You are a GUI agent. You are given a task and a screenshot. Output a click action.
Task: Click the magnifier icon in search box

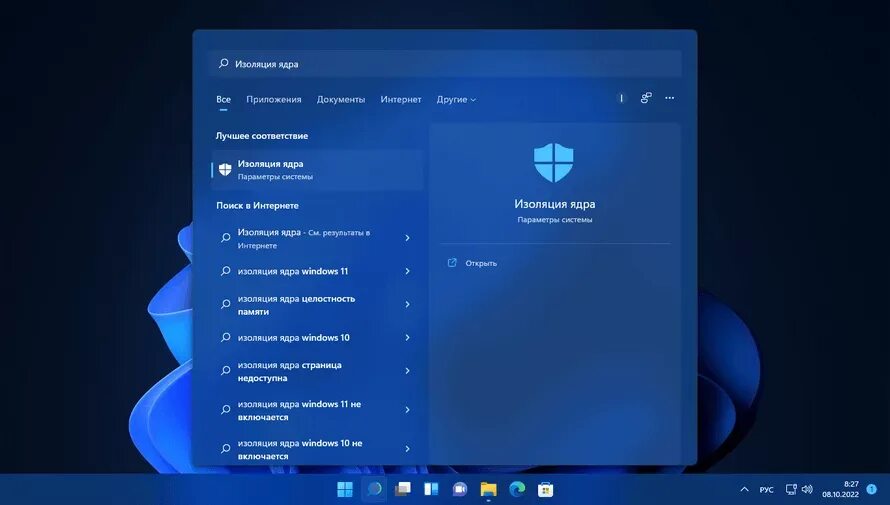click(224, 64)
